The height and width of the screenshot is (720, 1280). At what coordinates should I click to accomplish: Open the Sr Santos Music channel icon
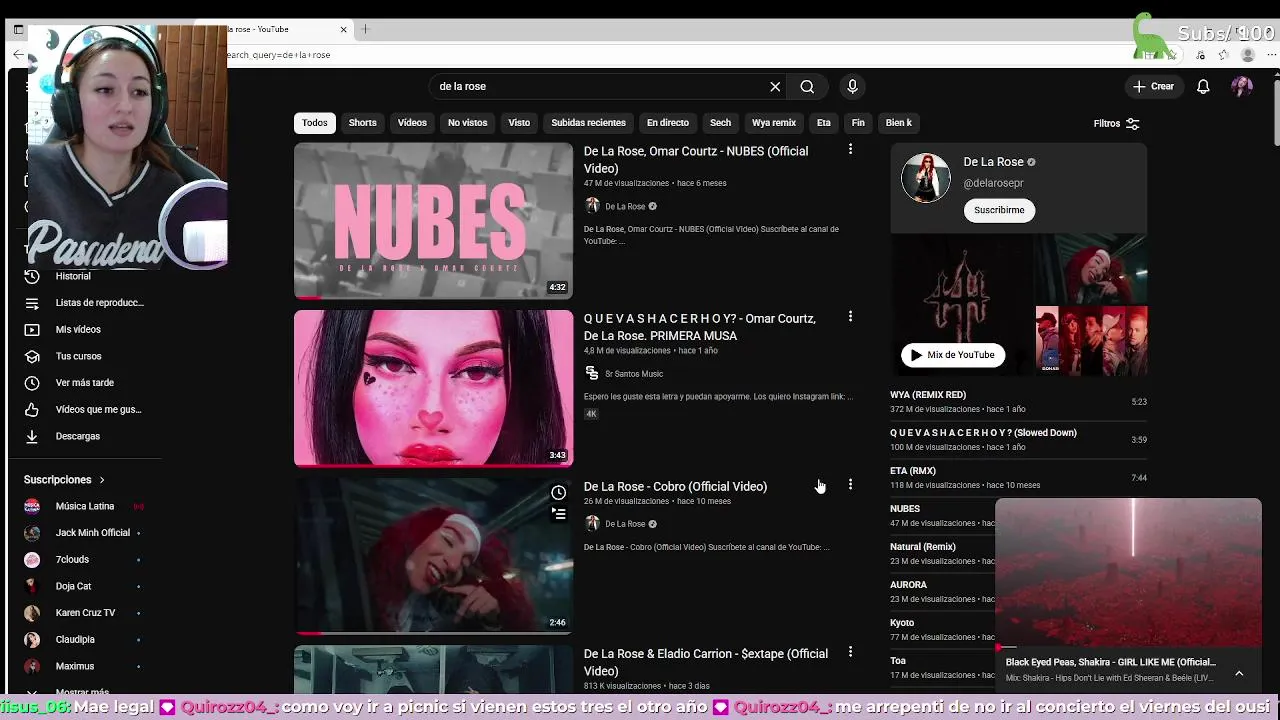pyautogui.click(x=592, y=374)
